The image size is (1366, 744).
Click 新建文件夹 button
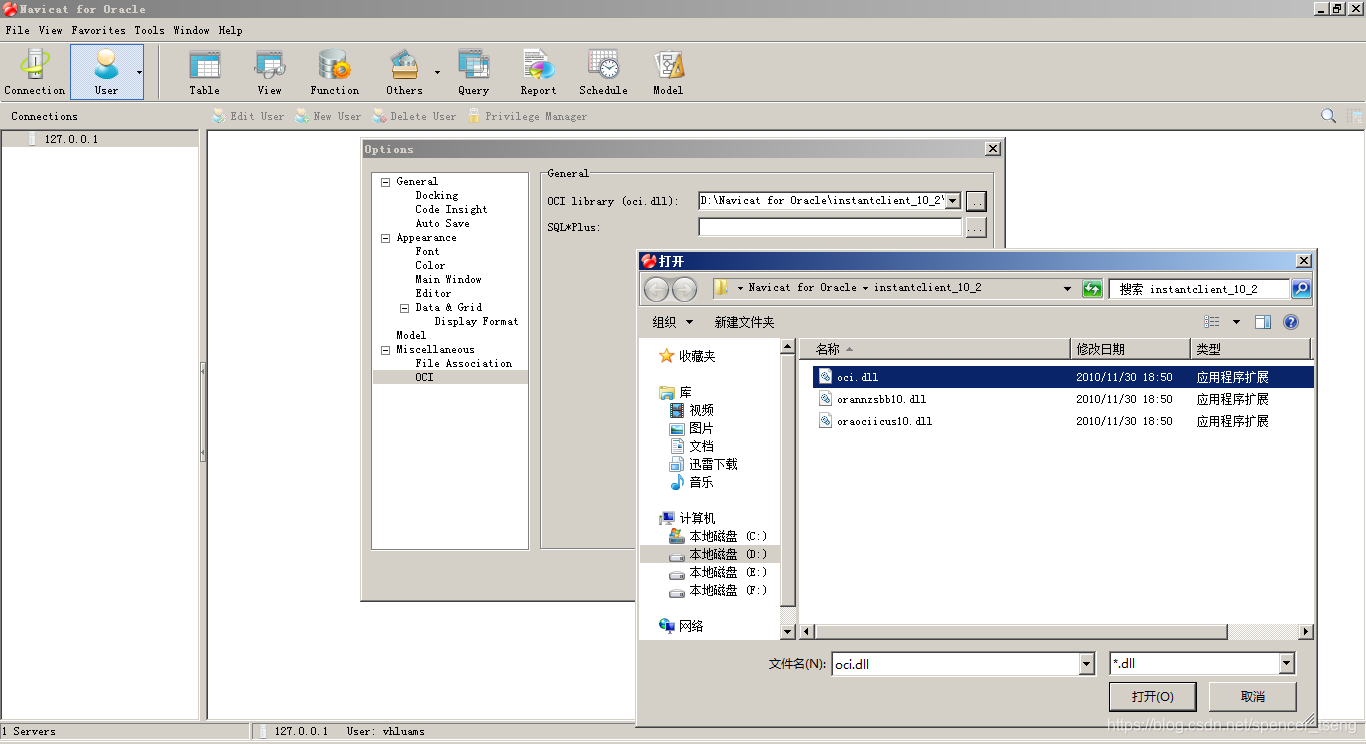click(x=744, y=322)
